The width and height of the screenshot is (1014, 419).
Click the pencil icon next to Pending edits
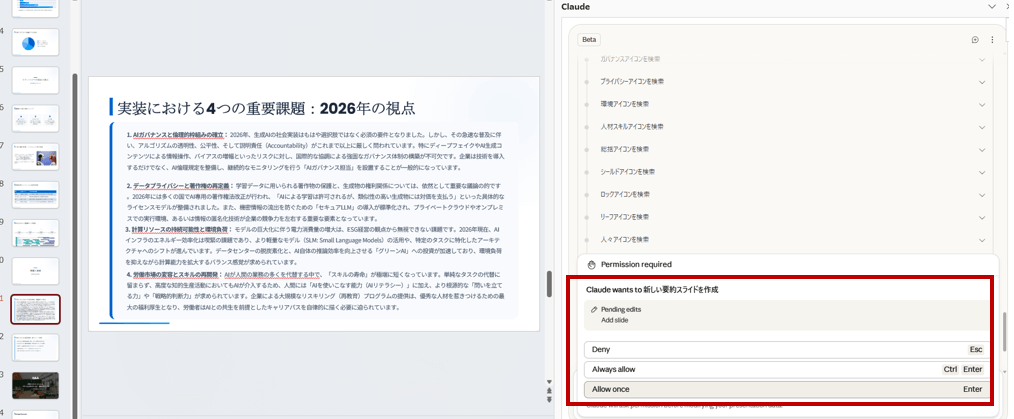pyautogui.click(x=594, y=310)
